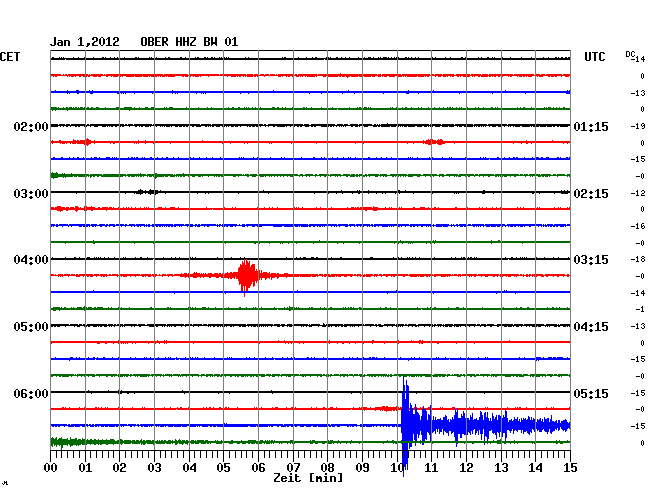Viewport: 650px width, 494px height.
Task: Click the DC offset value "-19"
Action: pyautogui.click(x=638, y=126)
